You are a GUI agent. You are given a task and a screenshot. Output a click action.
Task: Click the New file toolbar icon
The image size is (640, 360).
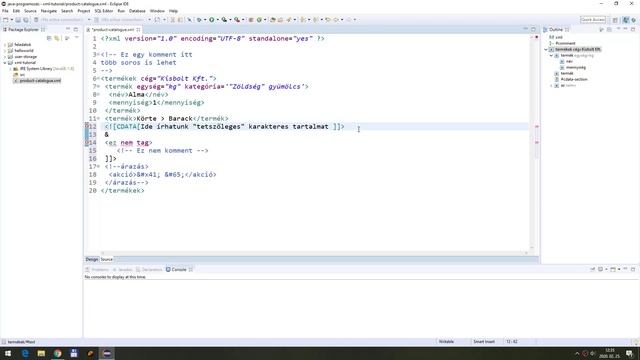5,20
